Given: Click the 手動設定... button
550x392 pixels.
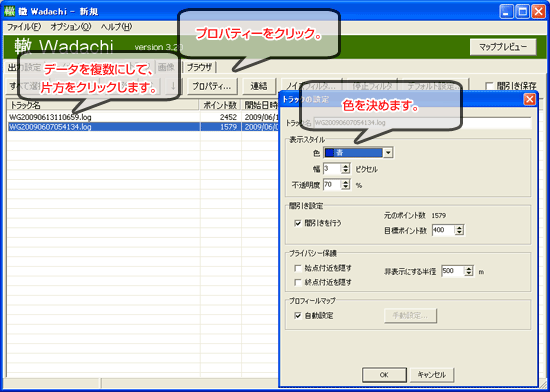Looking at the screenshot, I should (x=410, y=316).
